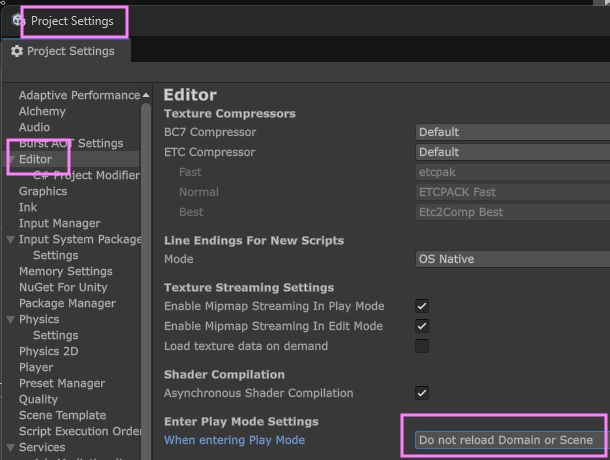This screenshot has width=610, height=460.
Task: Click Line Endings For New Scripts header
Action: 254,240
